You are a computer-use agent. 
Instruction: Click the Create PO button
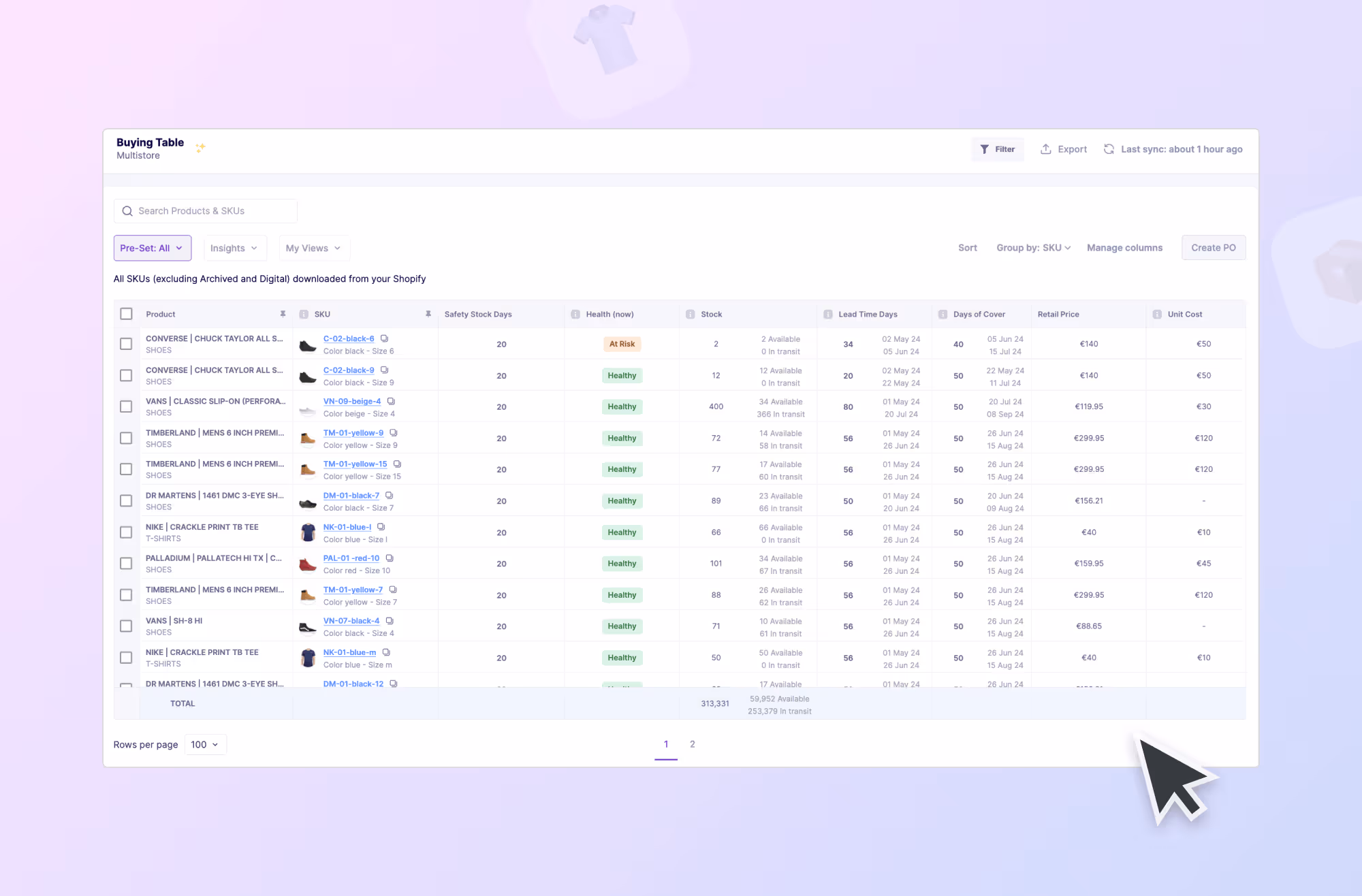coord(1213,248)
